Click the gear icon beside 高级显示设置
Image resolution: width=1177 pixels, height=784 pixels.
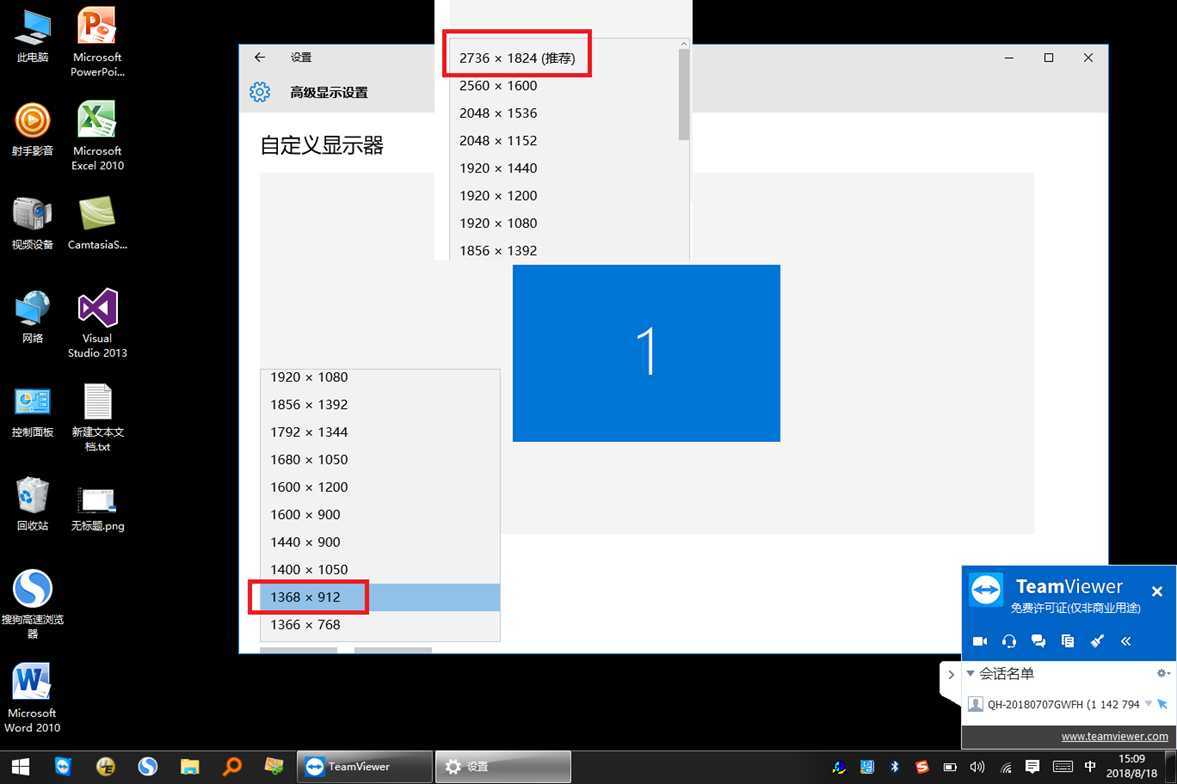click(x=260, y=92)
